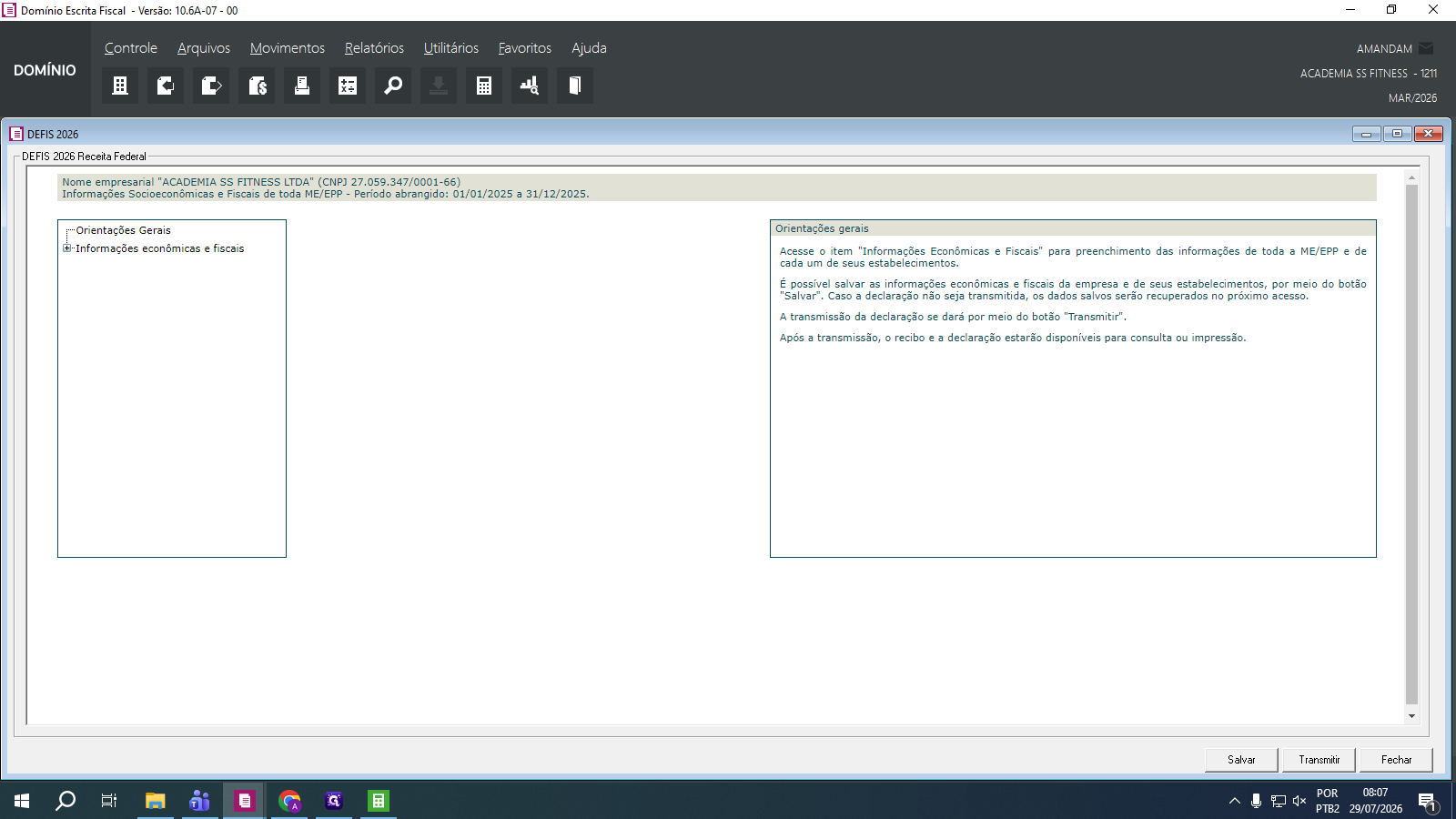This screenshot has height=819, width=1456.
Task: Click the muted speaker volume tray icon
Action: point(1299,801)
